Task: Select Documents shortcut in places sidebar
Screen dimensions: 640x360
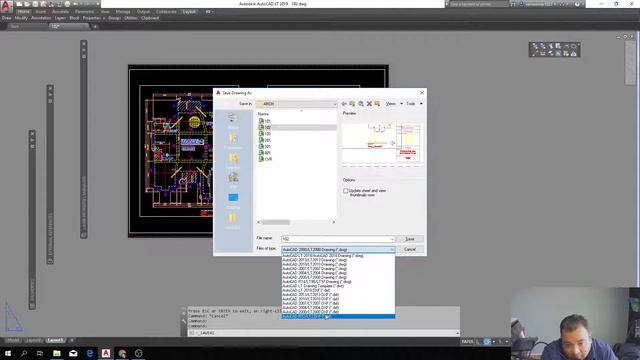Action: pos(233,140)
